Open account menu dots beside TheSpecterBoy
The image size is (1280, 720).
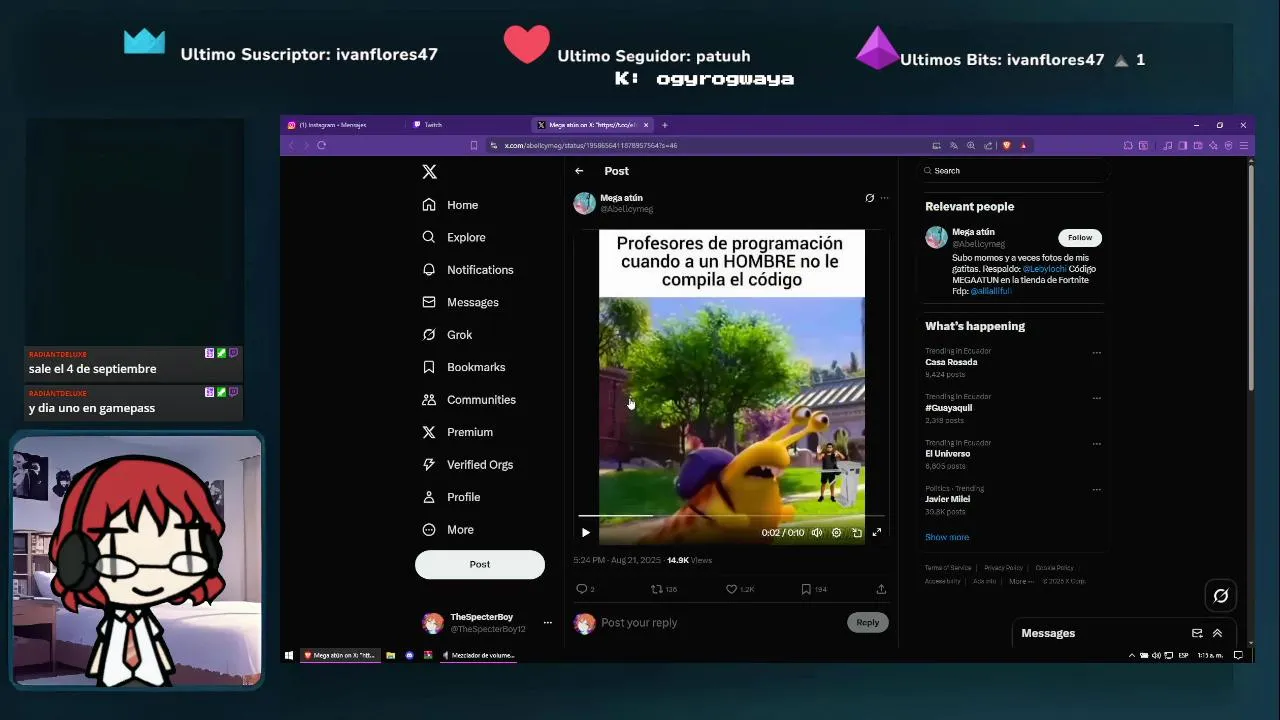coord(547,623)
